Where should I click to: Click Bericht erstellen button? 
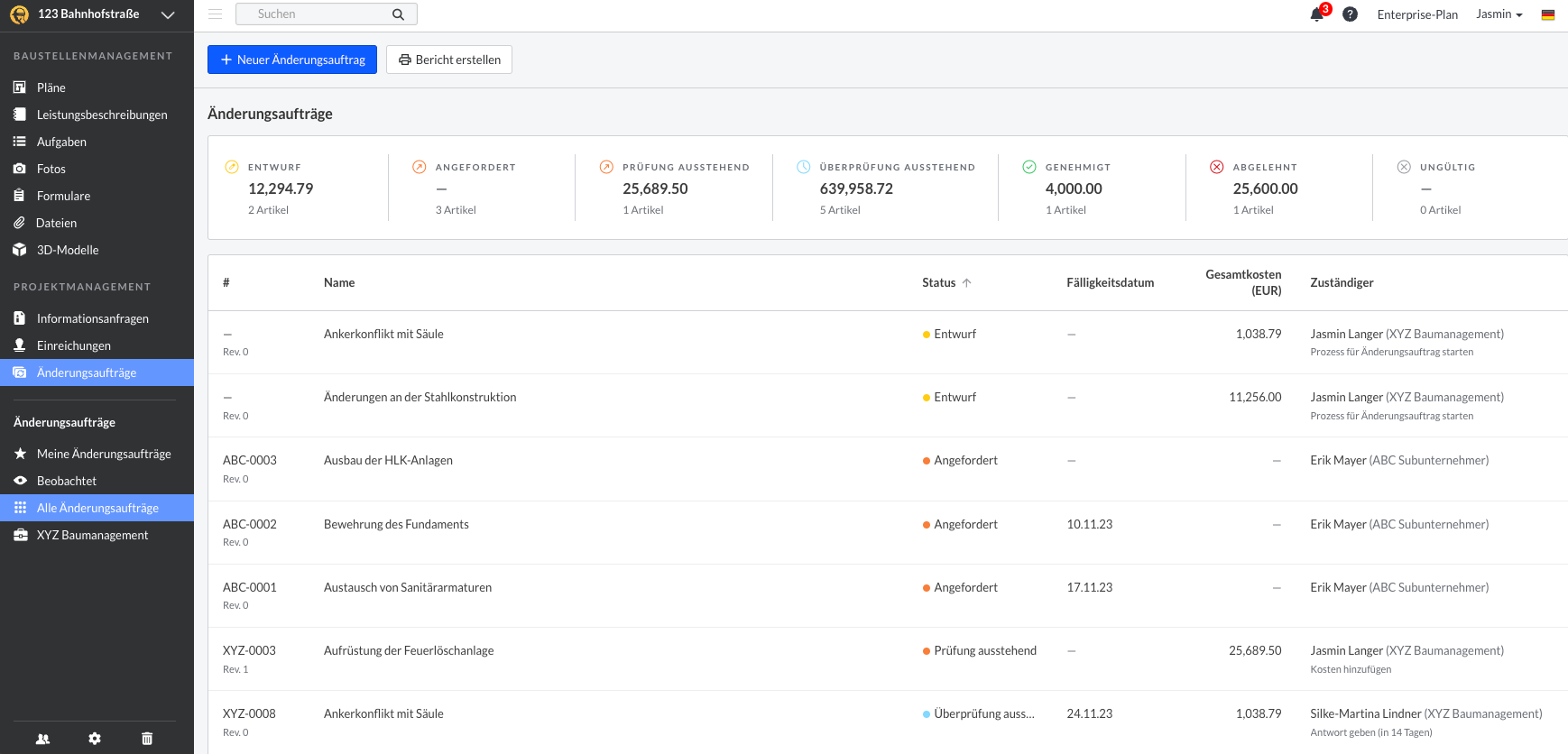pyautogui.click(x=449, y=60)
